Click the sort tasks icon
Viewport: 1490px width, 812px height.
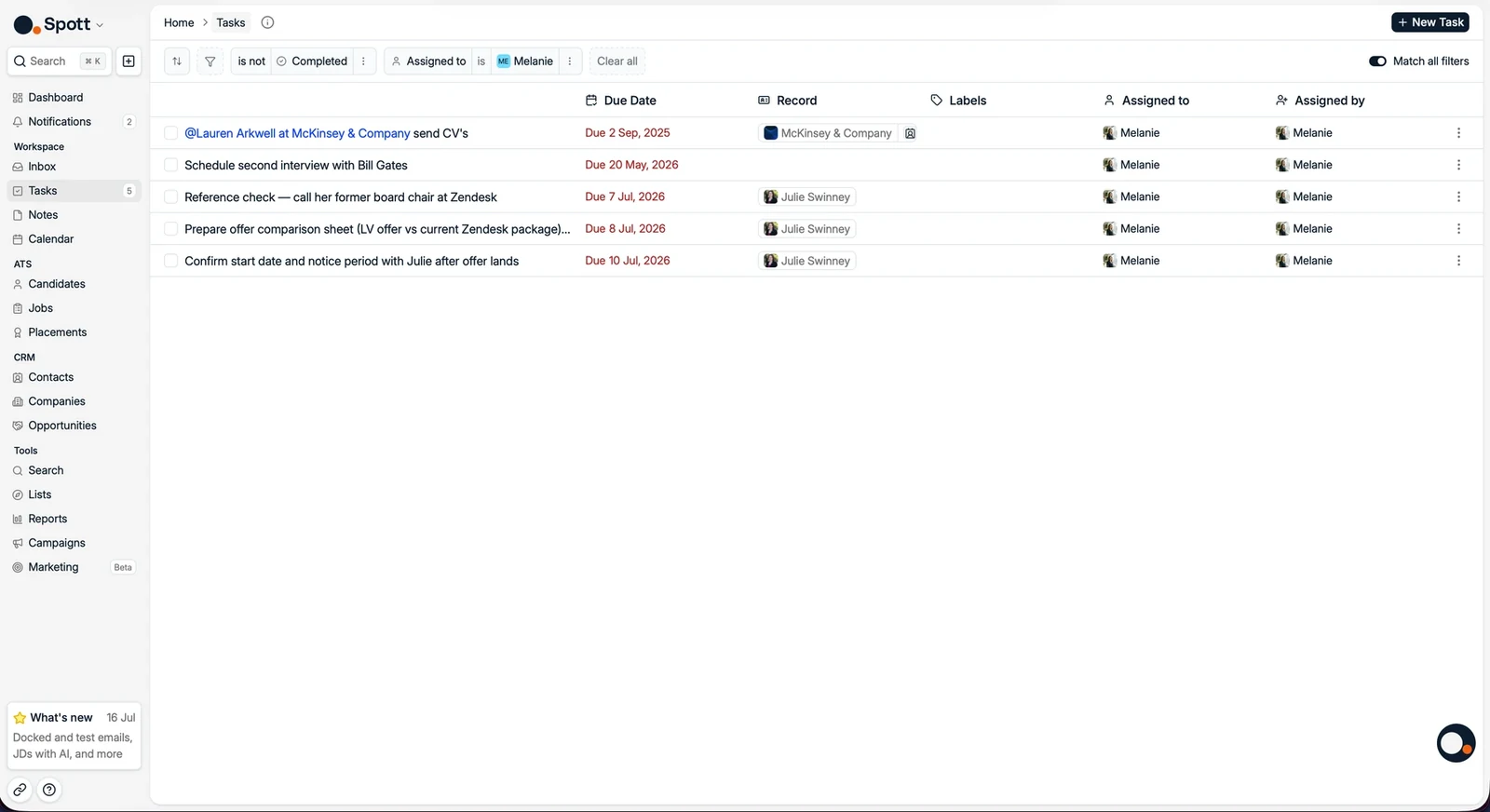coord(177,61)
